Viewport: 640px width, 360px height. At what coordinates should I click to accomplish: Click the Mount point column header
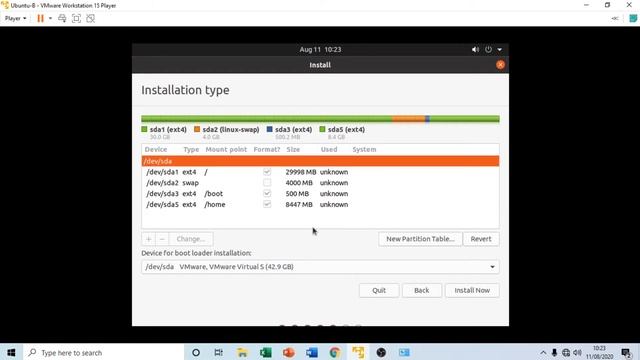pyautogui.click(x=226, y=149)
